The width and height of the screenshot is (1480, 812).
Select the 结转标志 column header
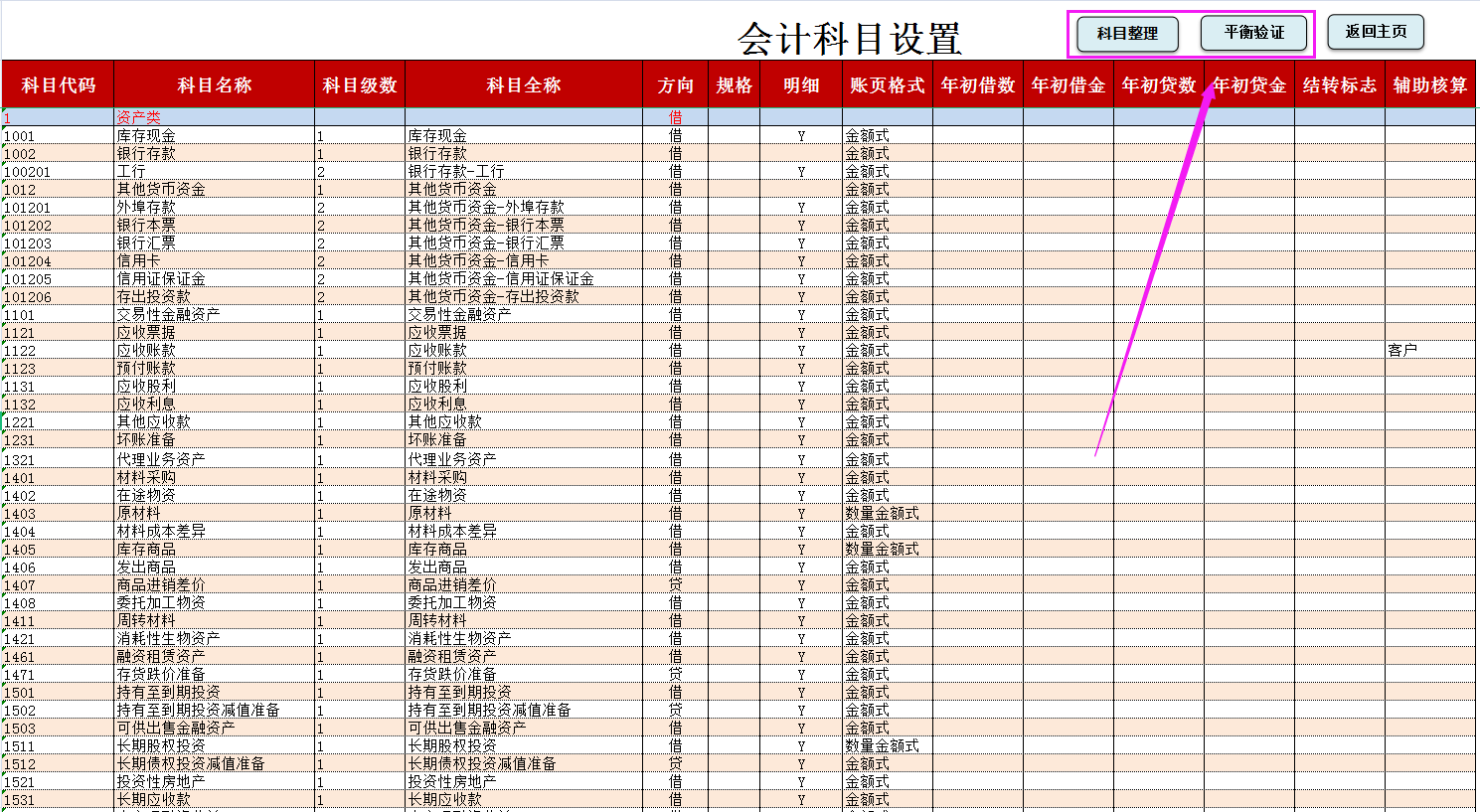[1340, 85]
